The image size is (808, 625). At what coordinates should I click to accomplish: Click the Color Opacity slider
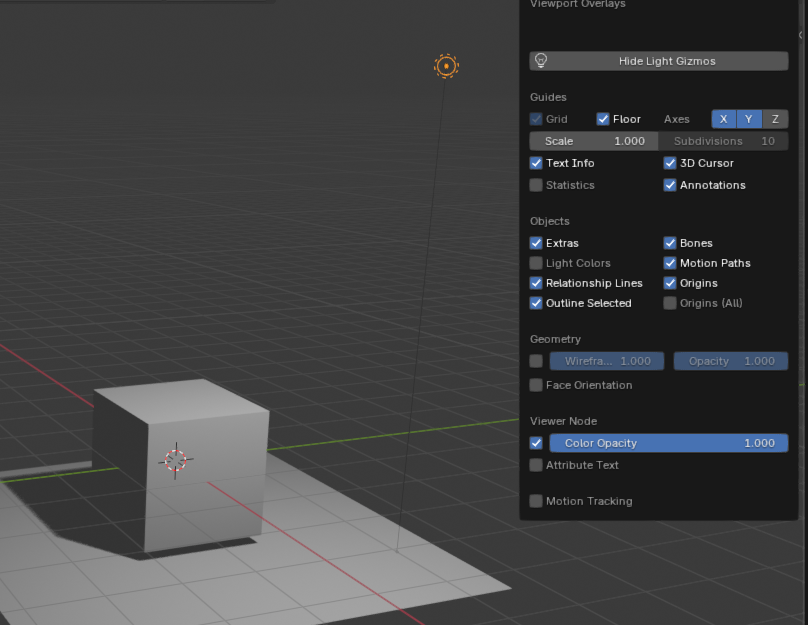(x=668, y=443)
